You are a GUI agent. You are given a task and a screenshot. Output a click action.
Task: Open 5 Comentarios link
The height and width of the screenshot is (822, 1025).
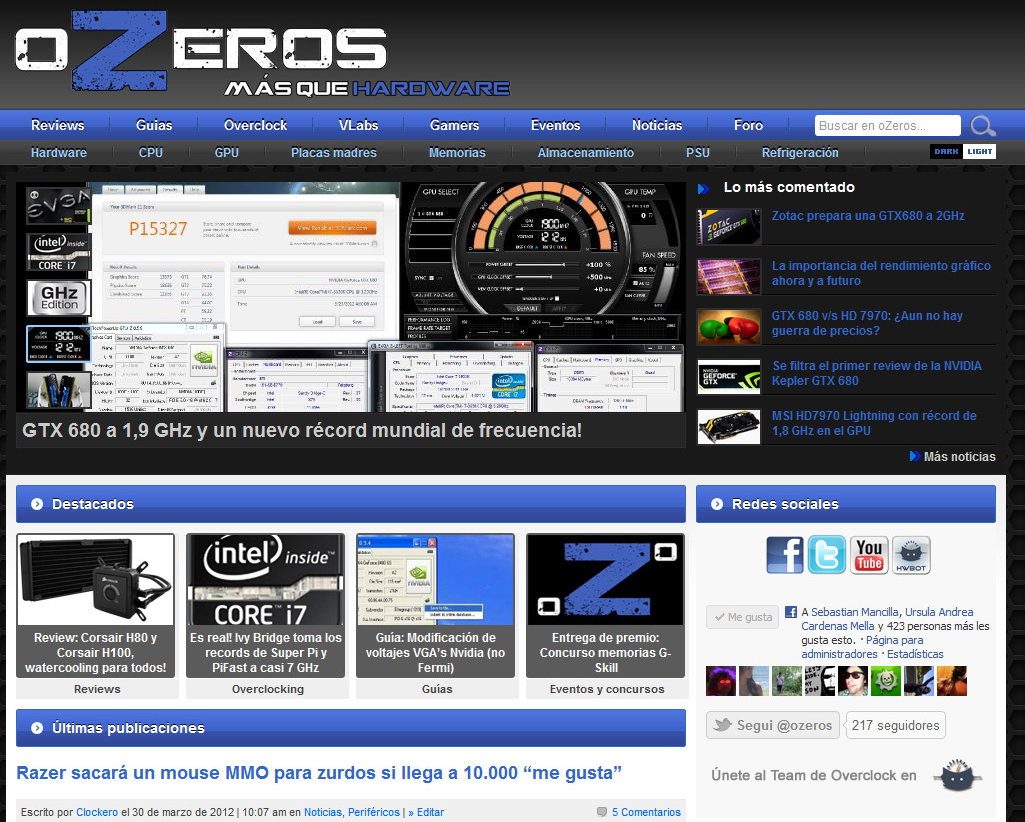pyautogui.click(x=647, y=812)
